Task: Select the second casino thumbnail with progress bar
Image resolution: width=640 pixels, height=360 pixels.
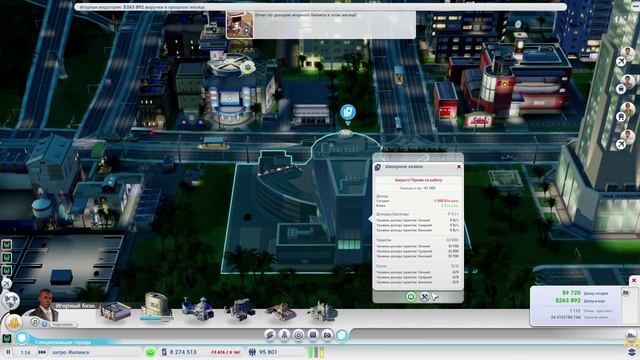Action: [156, 306]
